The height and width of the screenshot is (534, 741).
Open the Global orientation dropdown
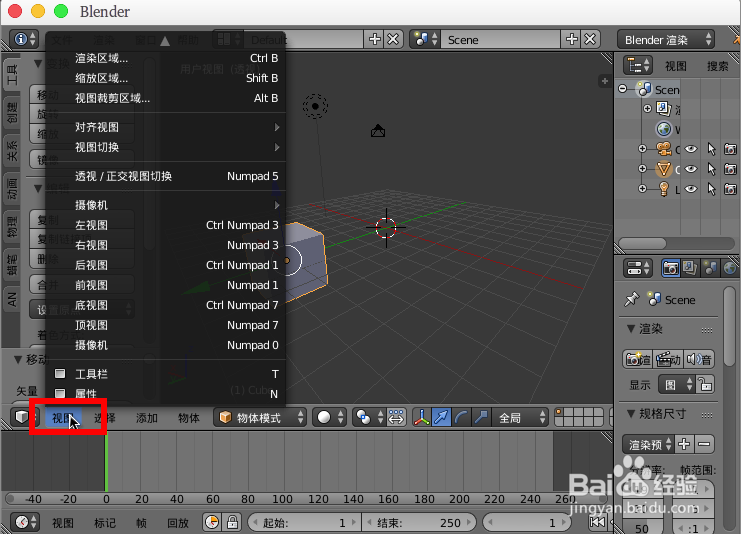pyautogui.click(x=520, y=417)
